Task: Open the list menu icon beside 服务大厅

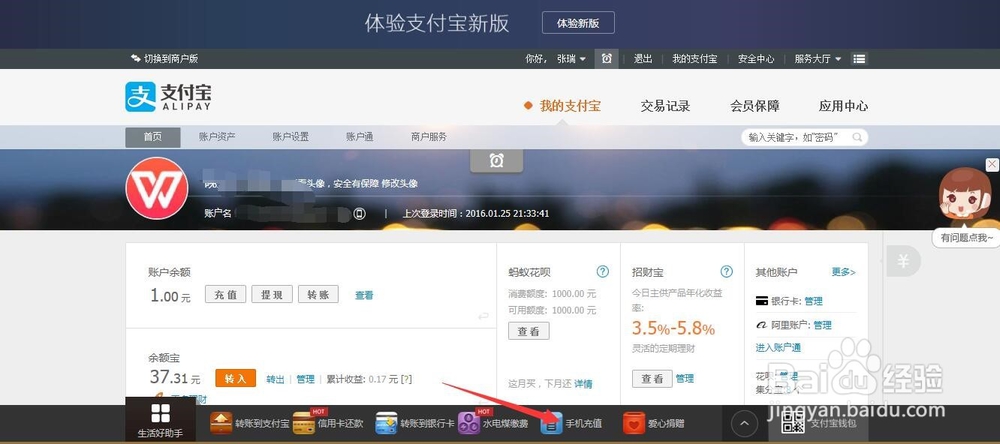Action: [859, 59]
